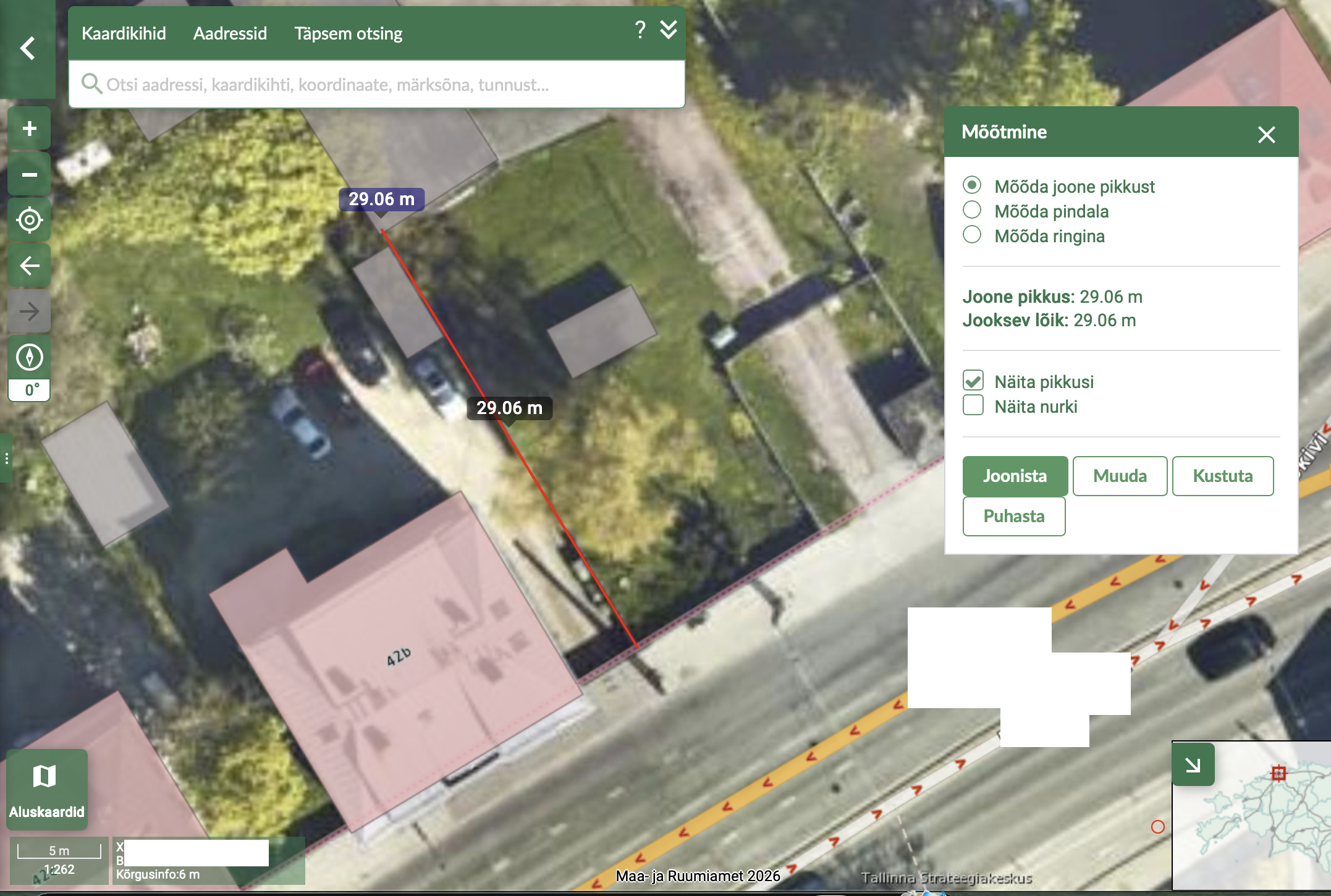Open Täpsem otsing tab
Screen dimensions: 1331x896
pos(348,33)
